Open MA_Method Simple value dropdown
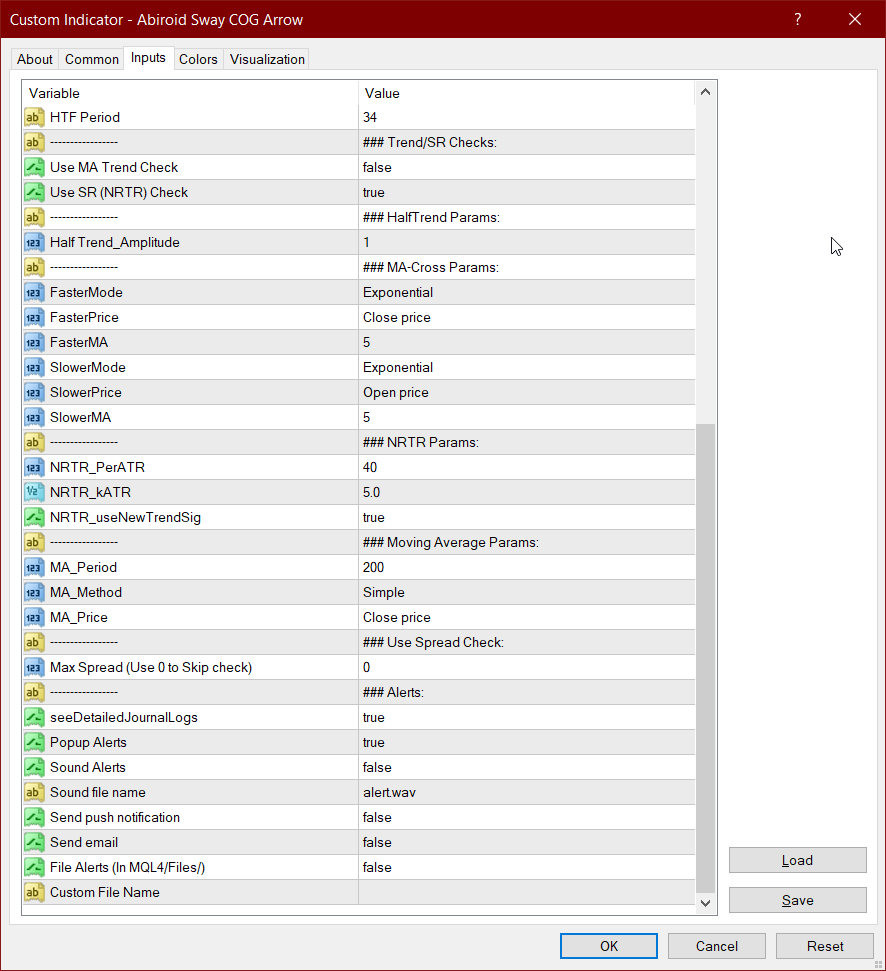 coord(526,592)
